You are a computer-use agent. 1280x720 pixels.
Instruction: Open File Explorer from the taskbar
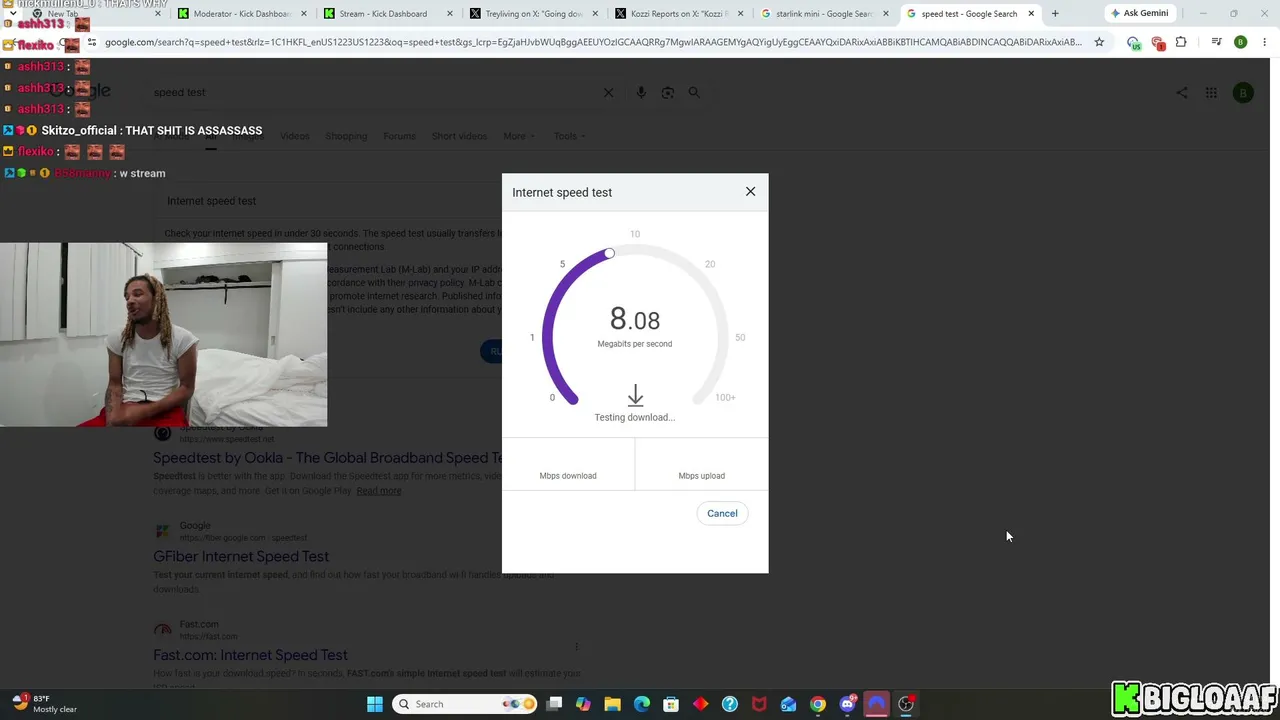[x=612, y=704]
